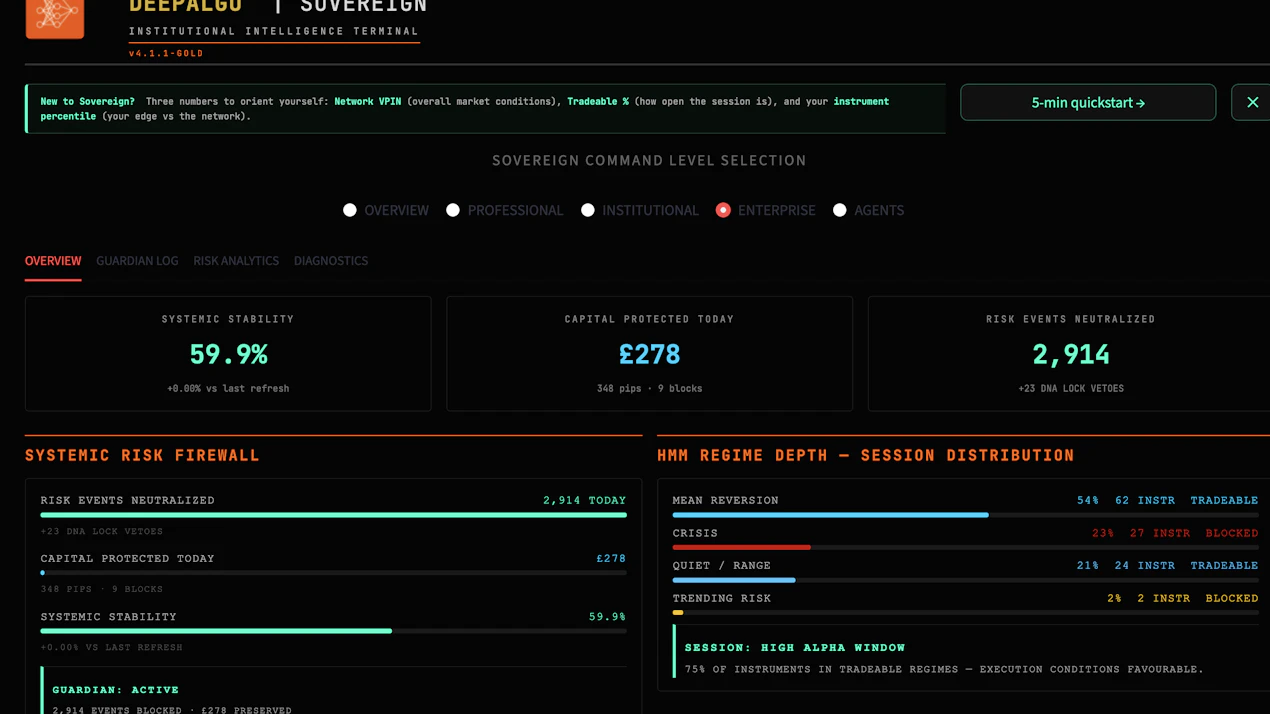Click the Systemic Stability progress bar in firewall

click(333, 631)
